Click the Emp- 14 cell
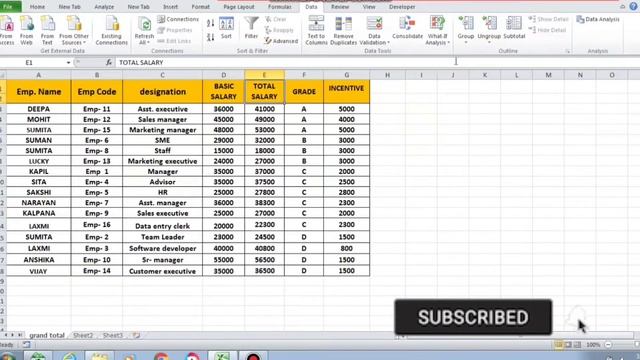640x360 pixels. (x=97, y=271)
